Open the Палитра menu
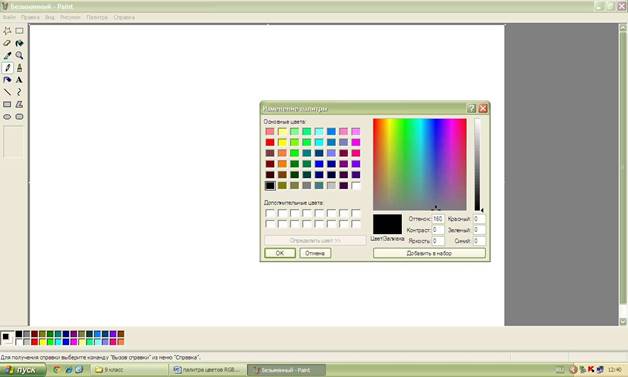This screenshot has width=628, height=377. [x=97, y=18]
